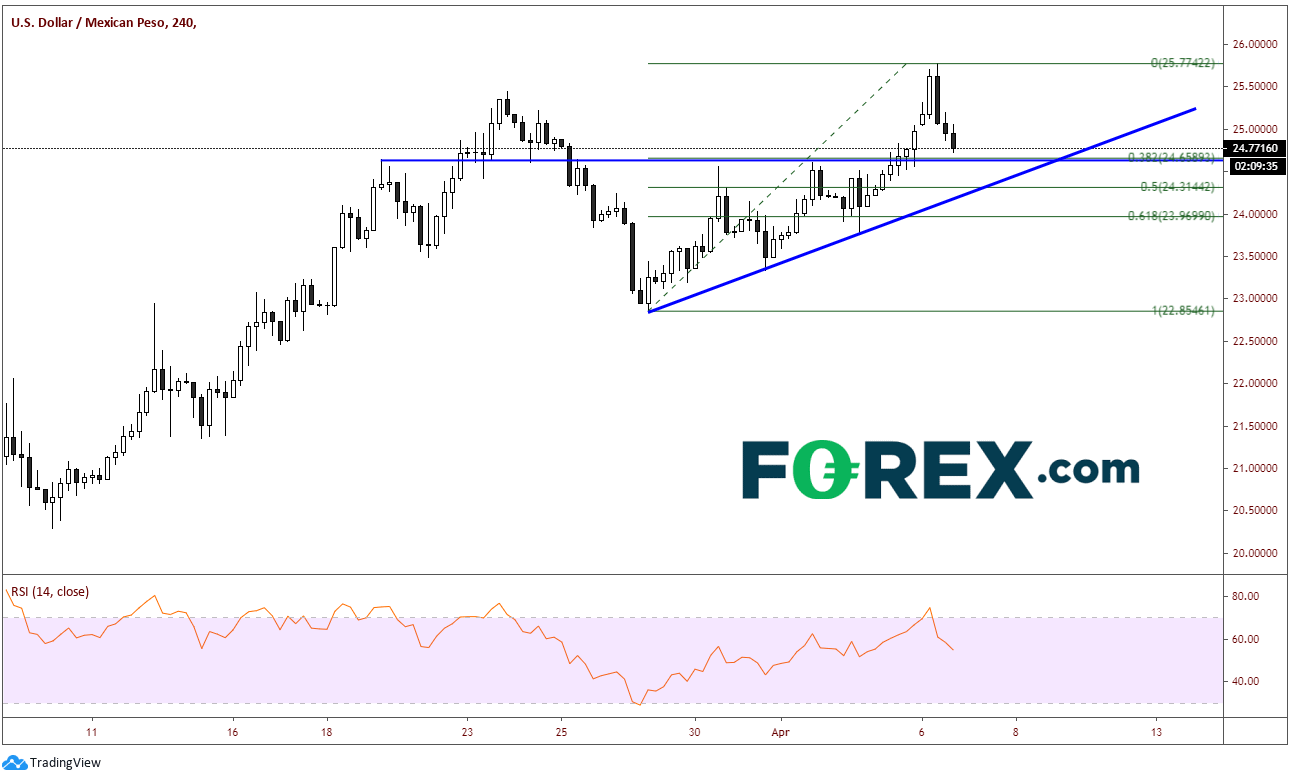This screenshot has height=781, width=1294.
Task: Click the 23.00000 price axis value
Action: coord(1256,298)
